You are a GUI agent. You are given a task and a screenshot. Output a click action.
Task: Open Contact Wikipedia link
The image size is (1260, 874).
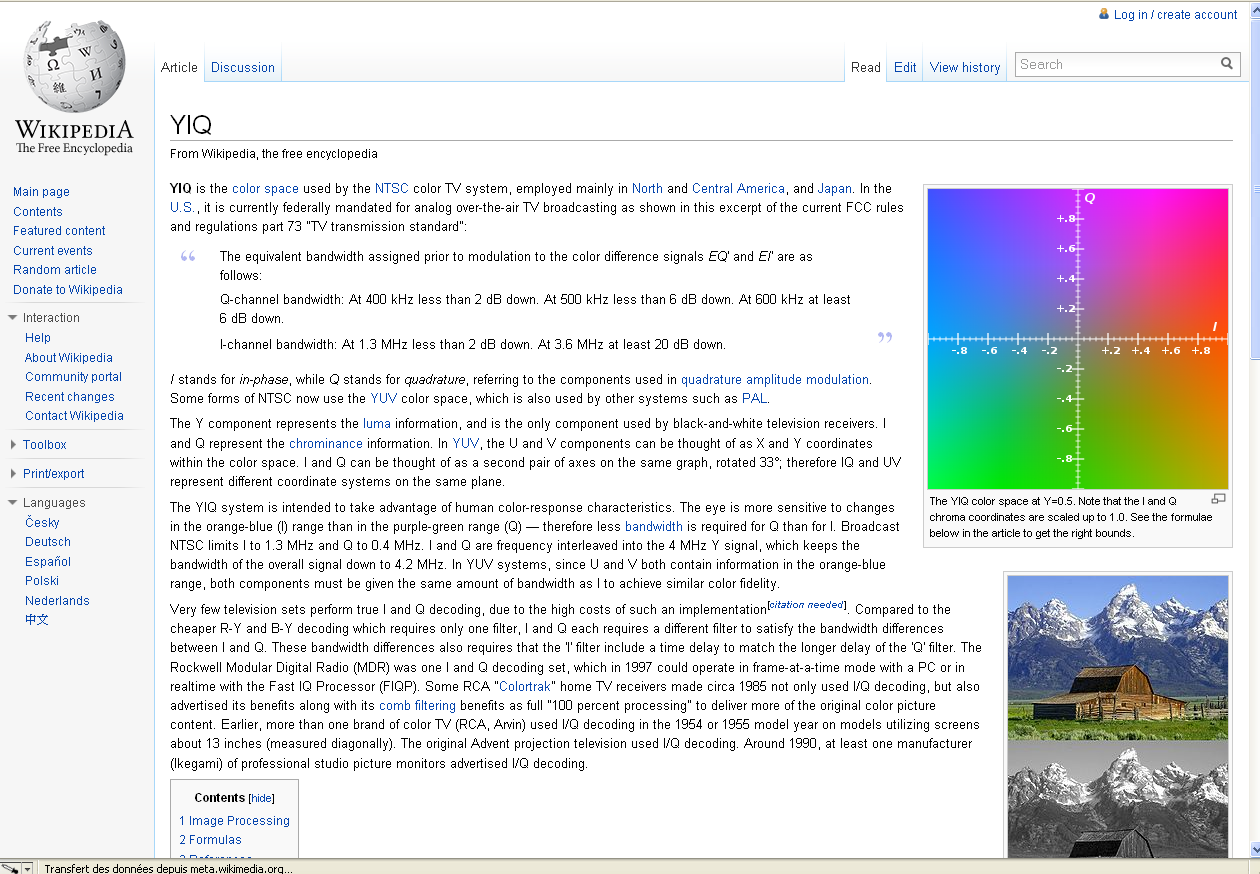coord(75,416)
